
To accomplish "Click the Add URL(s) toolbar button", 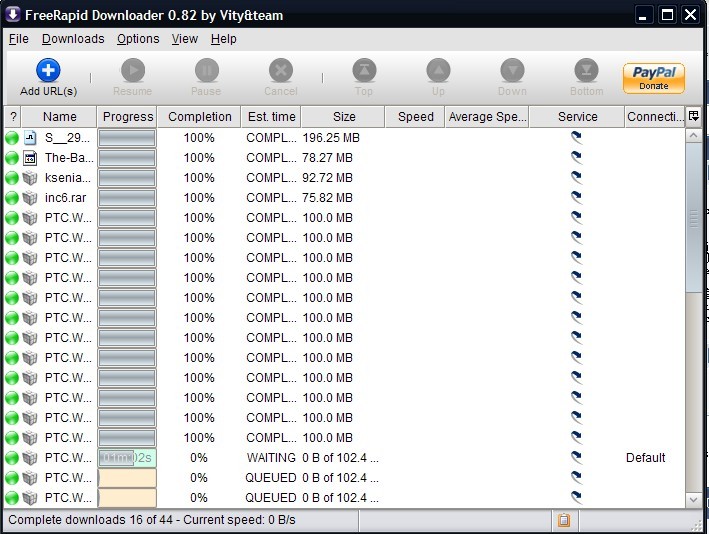I will click(48, 78).
